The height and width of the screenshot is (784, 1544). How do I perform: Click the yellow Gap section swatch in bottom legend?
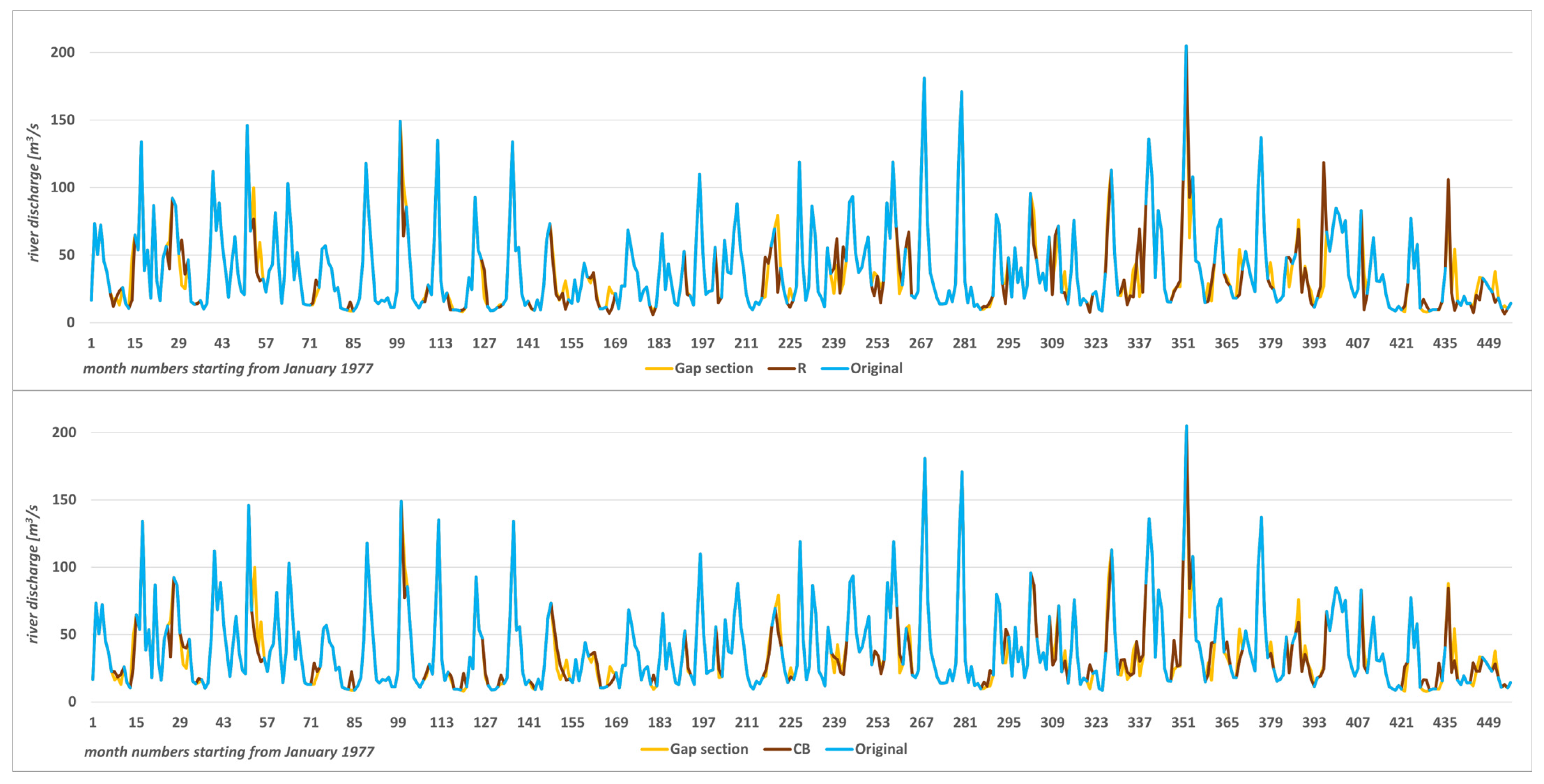click(x=654, y=749)
